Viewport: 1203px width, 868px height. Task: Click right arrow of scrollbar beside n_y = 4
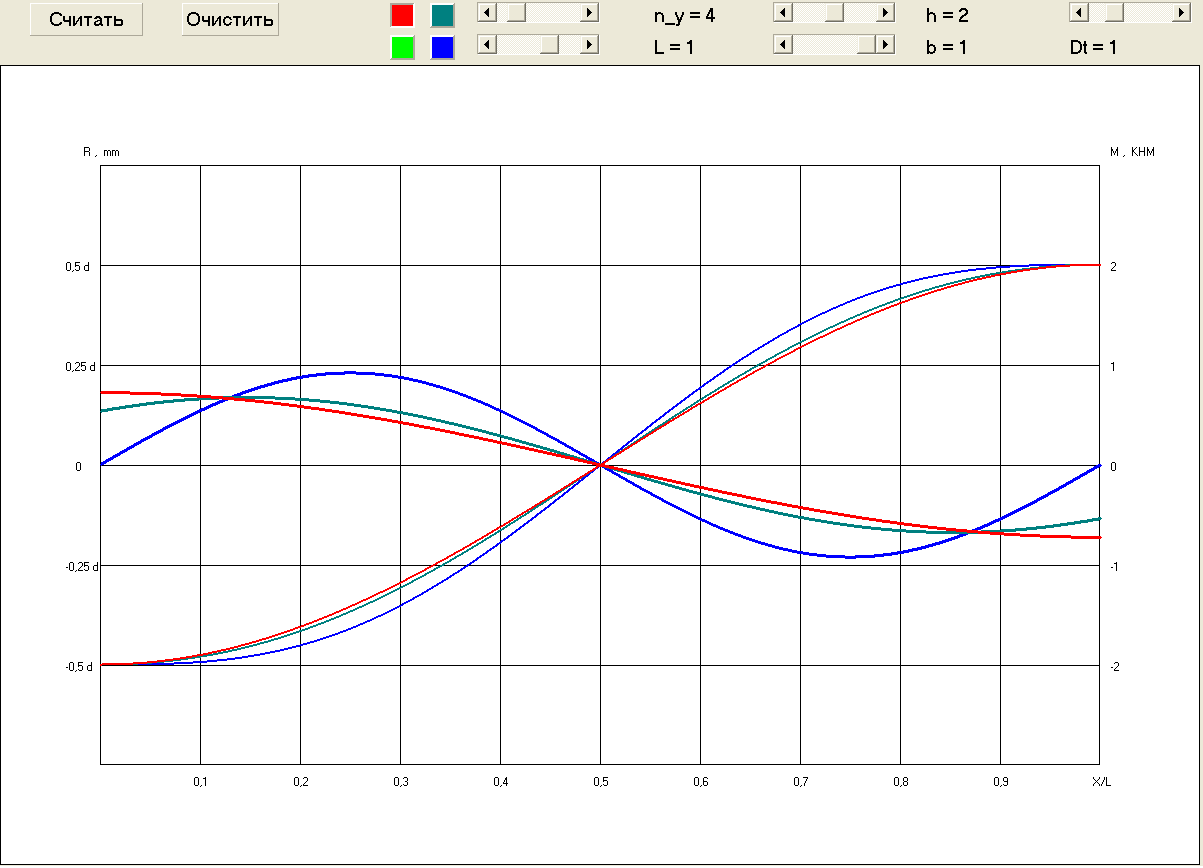click(590, 12)
